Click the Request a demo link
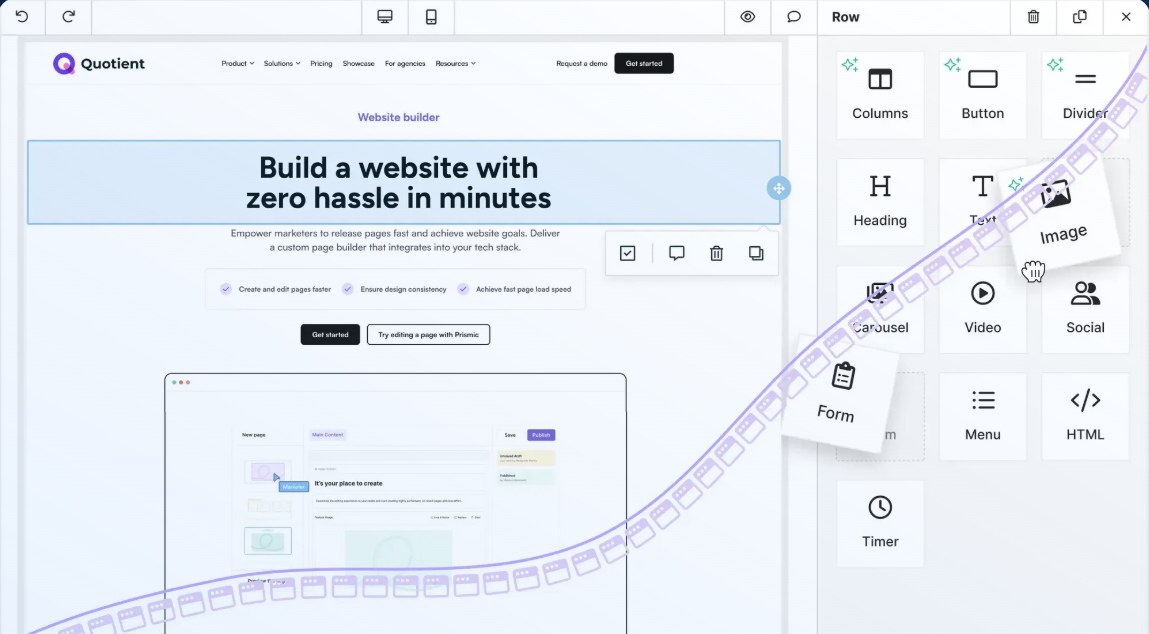The width and height of the screenshot is (1149, 634). (x=582, y=64)
